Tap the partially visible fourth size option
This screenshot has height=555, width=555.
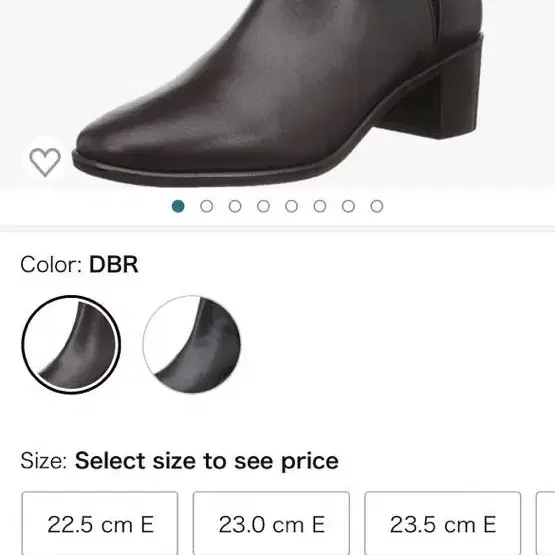pyautogui.click(x=545, y=523)
